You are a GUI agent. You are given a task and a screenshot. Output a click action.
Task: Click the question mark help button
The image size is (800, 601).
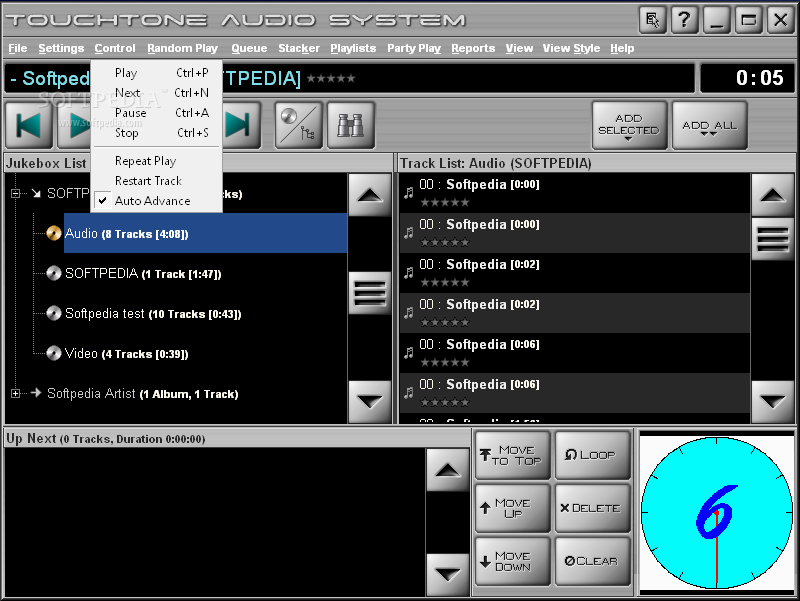click(684, 20)
